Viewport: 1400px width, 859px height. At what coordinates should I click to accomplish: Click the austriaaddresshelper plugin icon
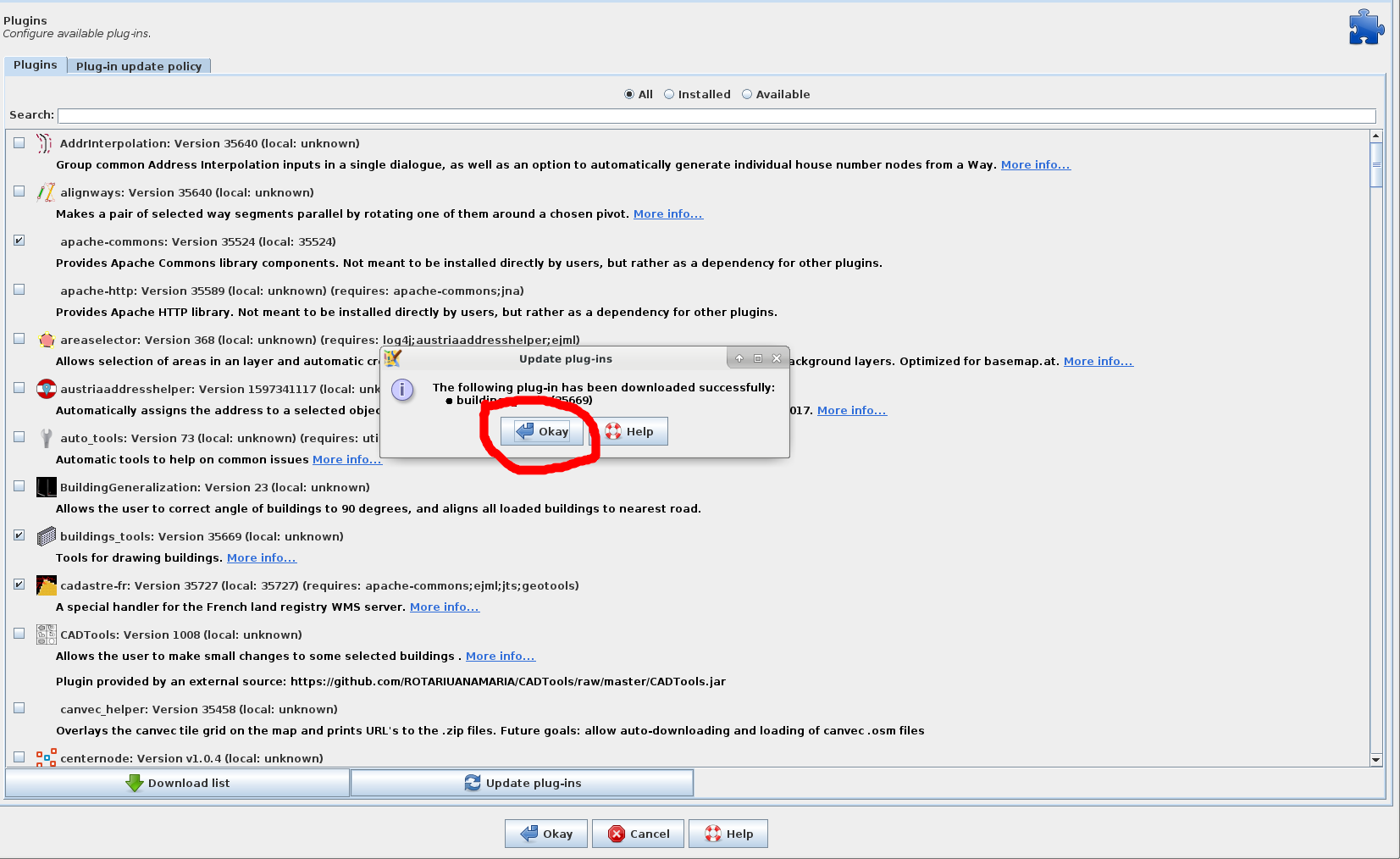point(47,390)
